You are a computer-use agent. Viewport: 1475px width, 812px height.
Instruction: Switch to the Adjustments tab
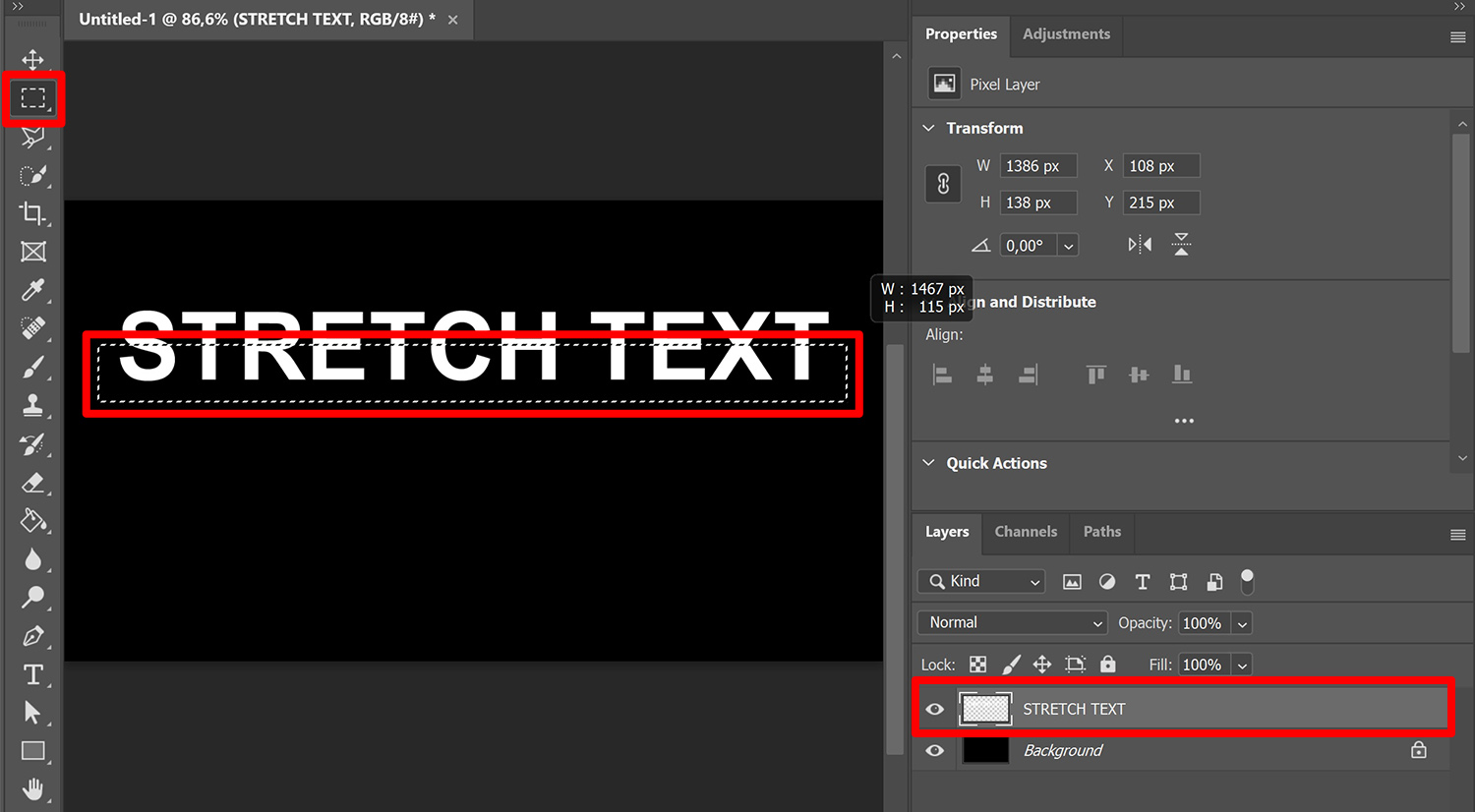1065,33
